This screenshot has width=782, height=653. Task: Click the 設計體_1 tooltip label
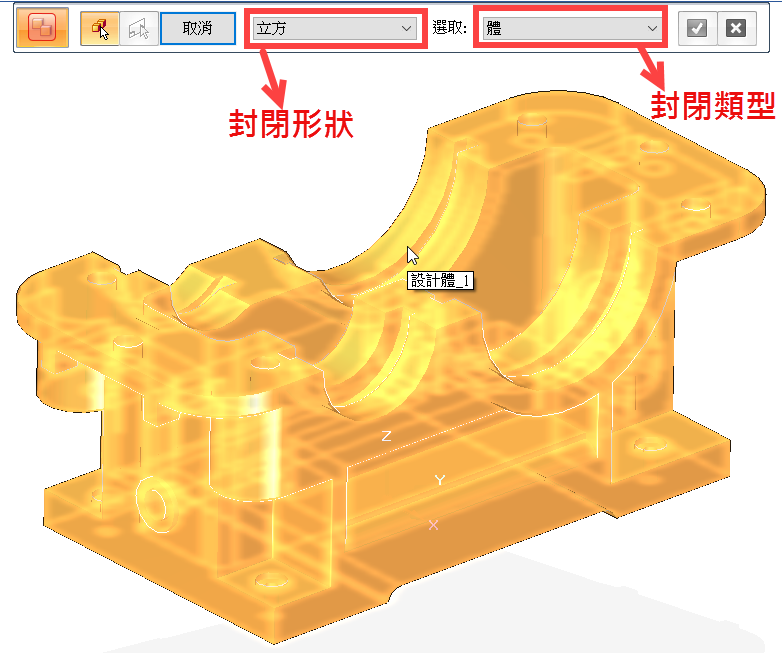440,281
